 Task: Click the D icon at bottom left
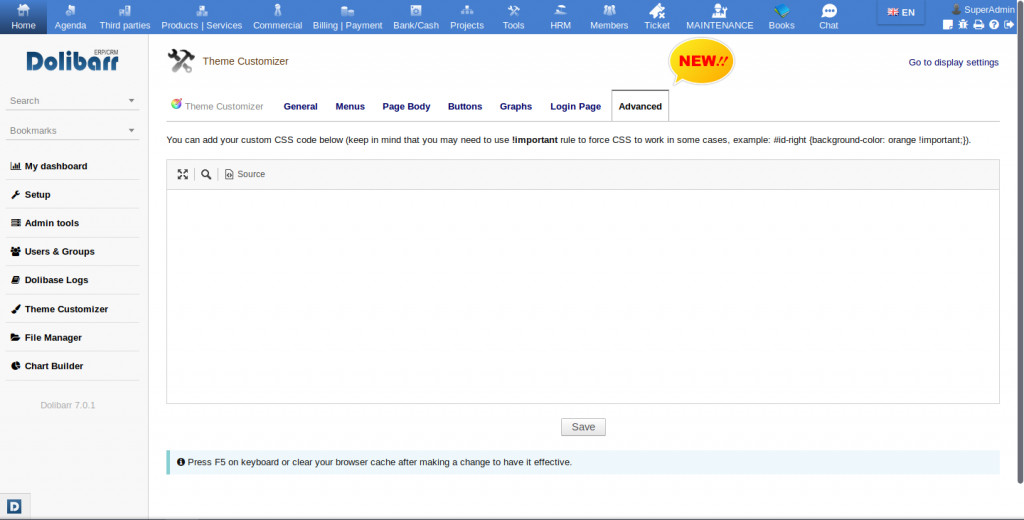coord(14,506)
